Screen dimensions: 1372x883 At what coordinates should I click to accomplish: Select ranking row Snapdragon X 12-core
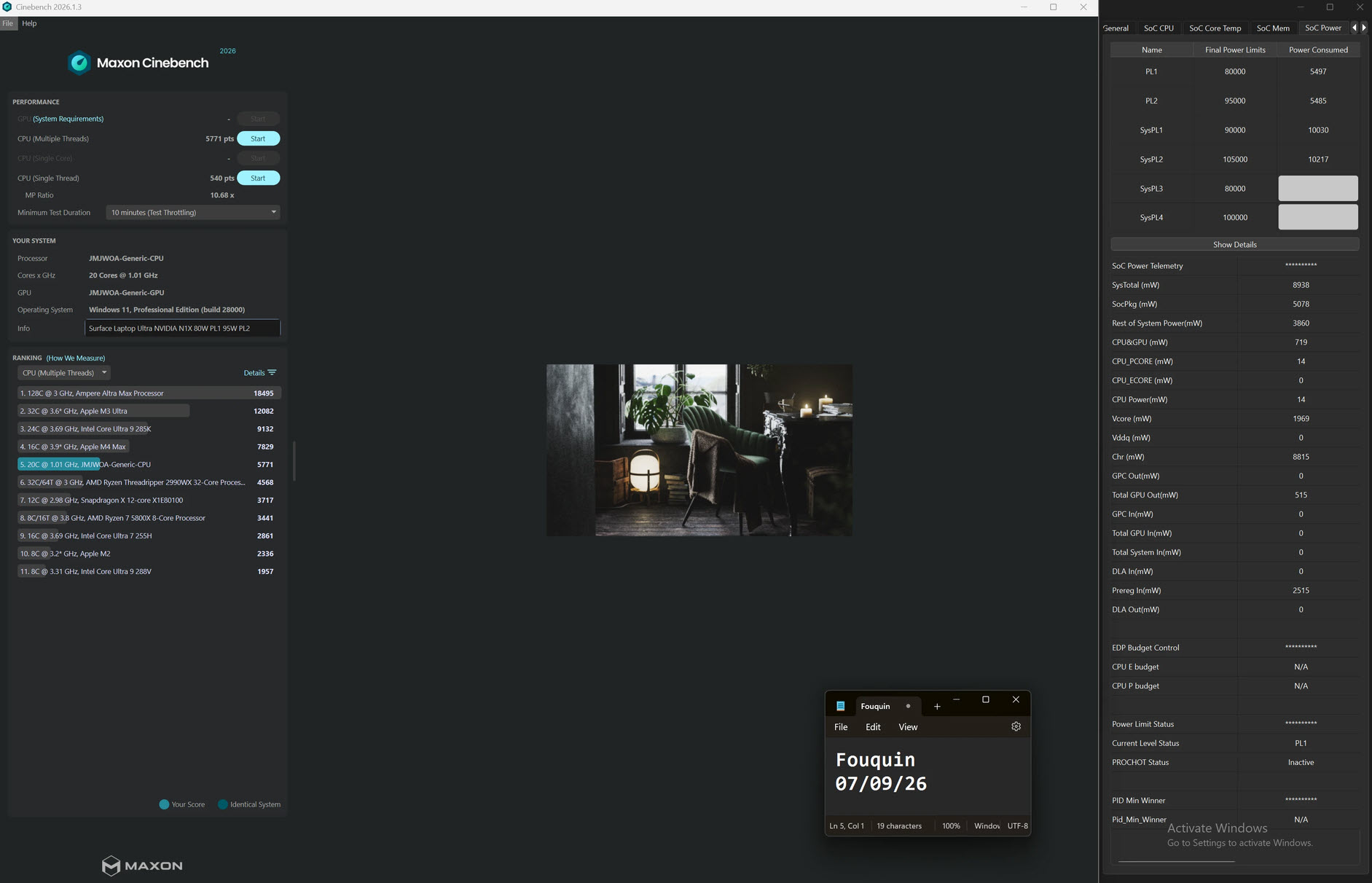tap(149, 501)
